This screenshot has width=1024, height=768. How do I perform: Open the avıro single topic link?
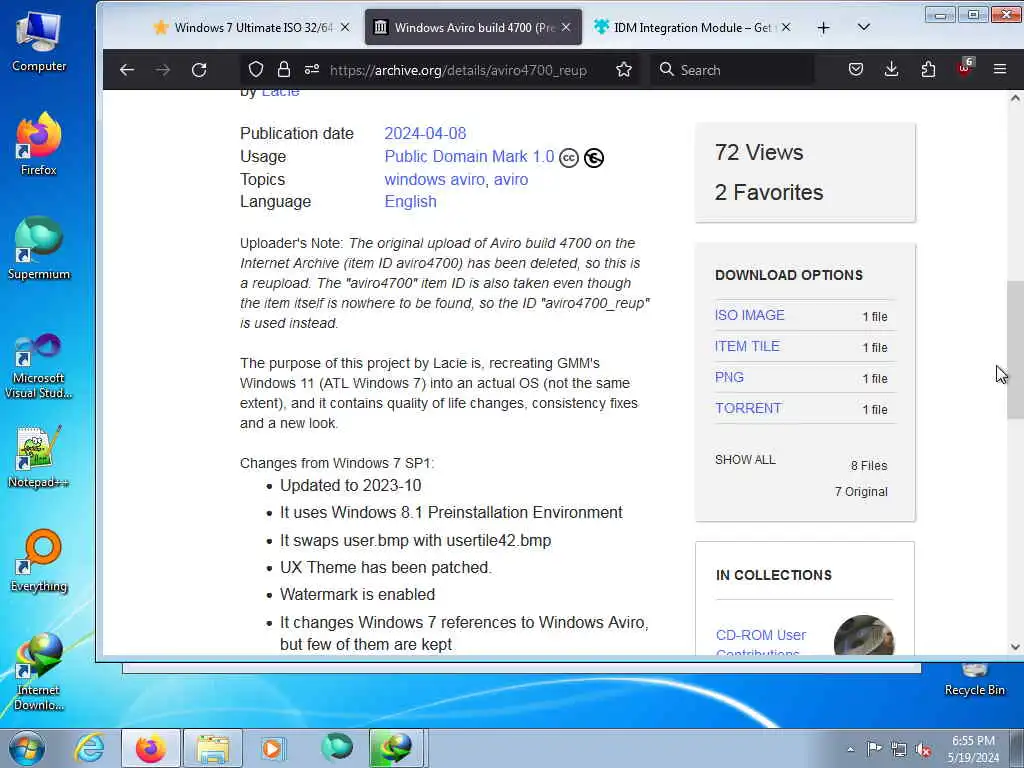point(511,180)
